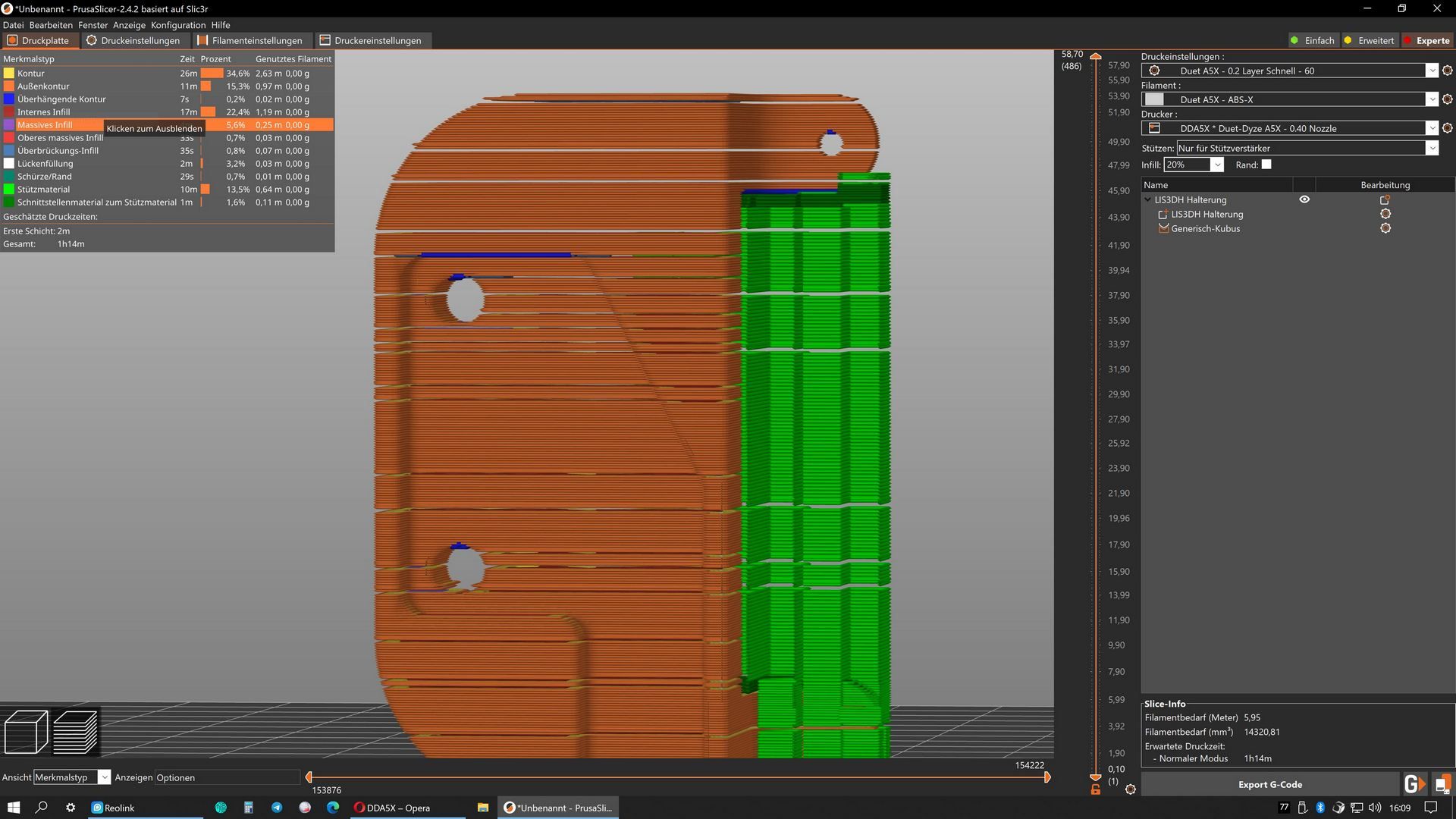
Task: Open the Stützen dropdown
Action: click(1431, 148)
